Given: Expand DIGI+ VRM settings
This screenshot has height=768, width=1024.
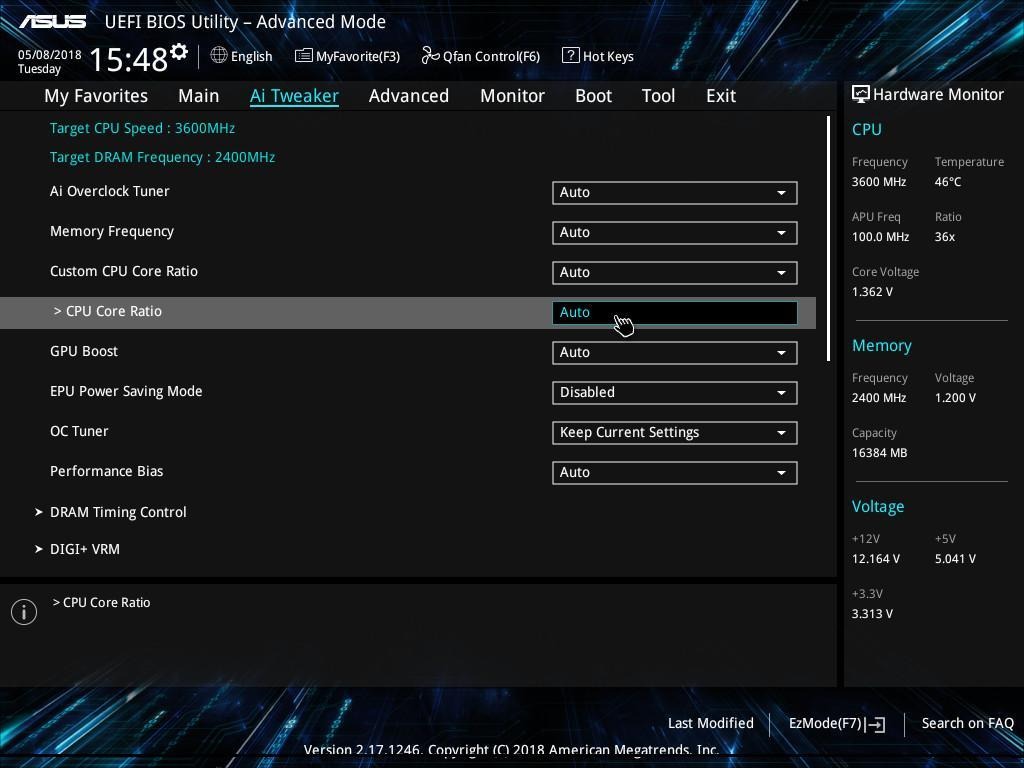Looking at the screenshot, I should pos(85,548).
